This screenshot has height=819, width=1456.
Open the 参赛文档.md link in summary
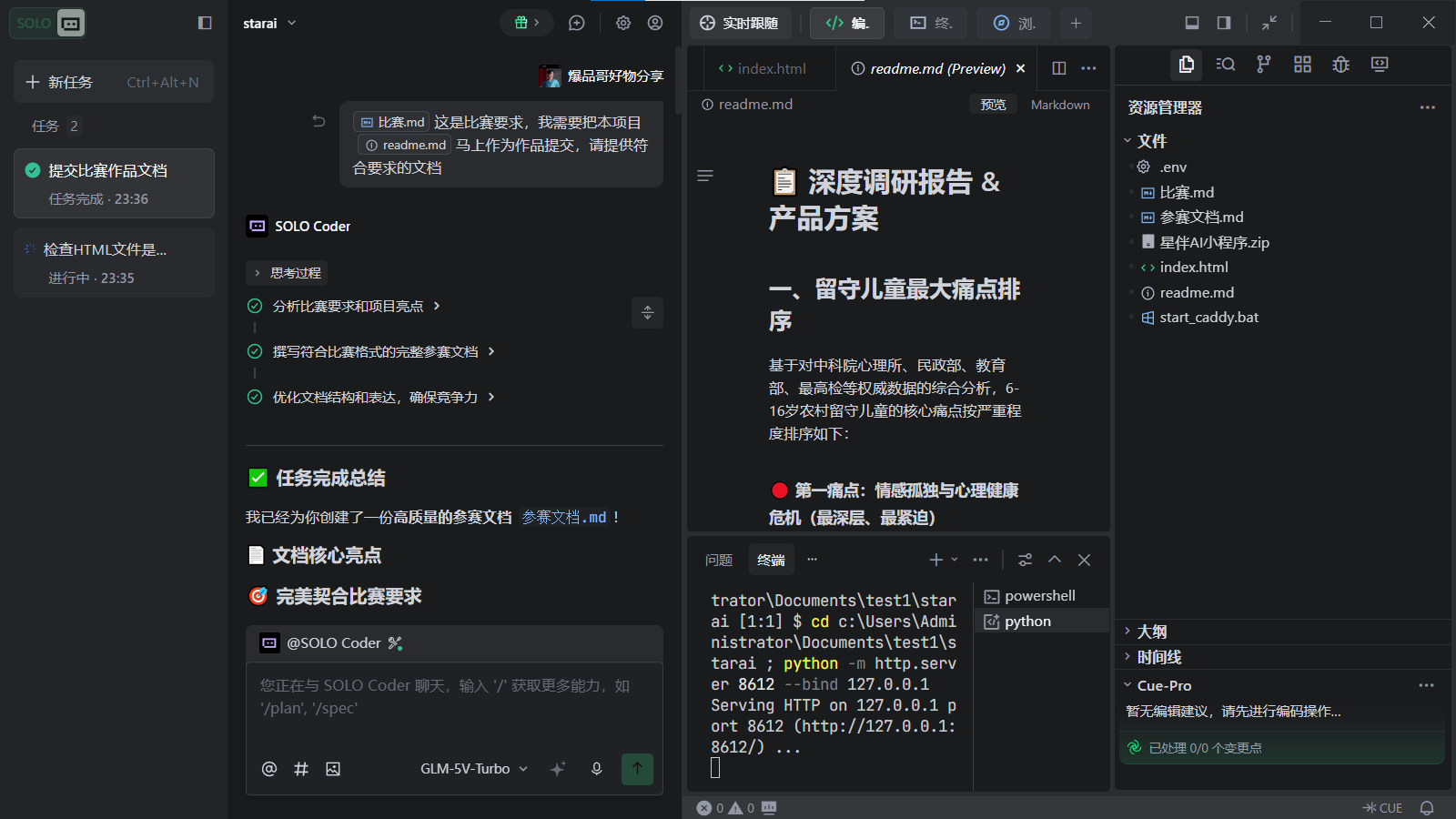point(564,517)
